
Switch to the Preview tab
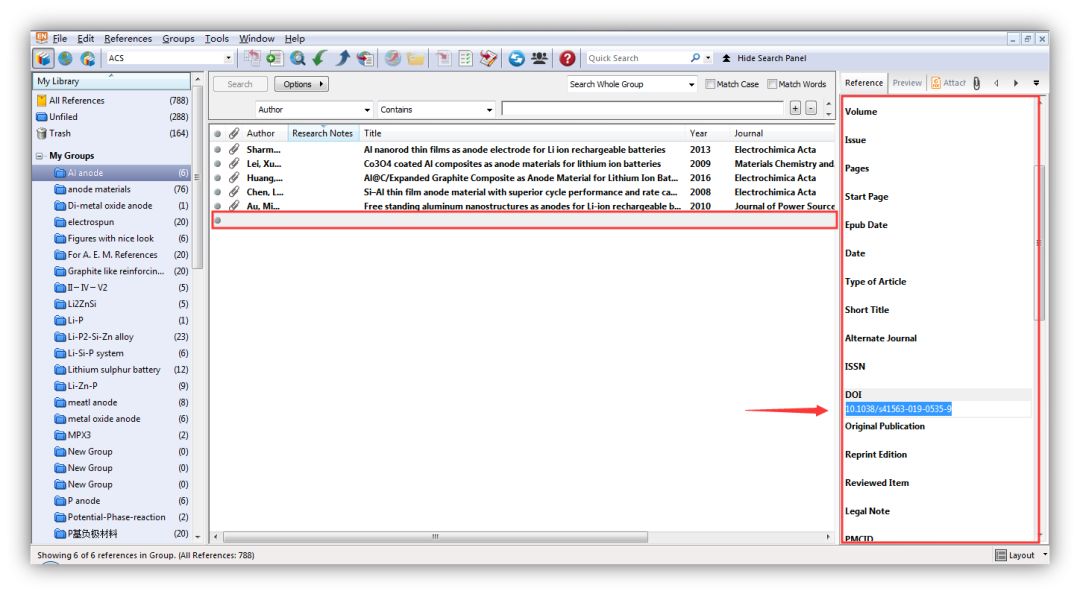point(906,83)
